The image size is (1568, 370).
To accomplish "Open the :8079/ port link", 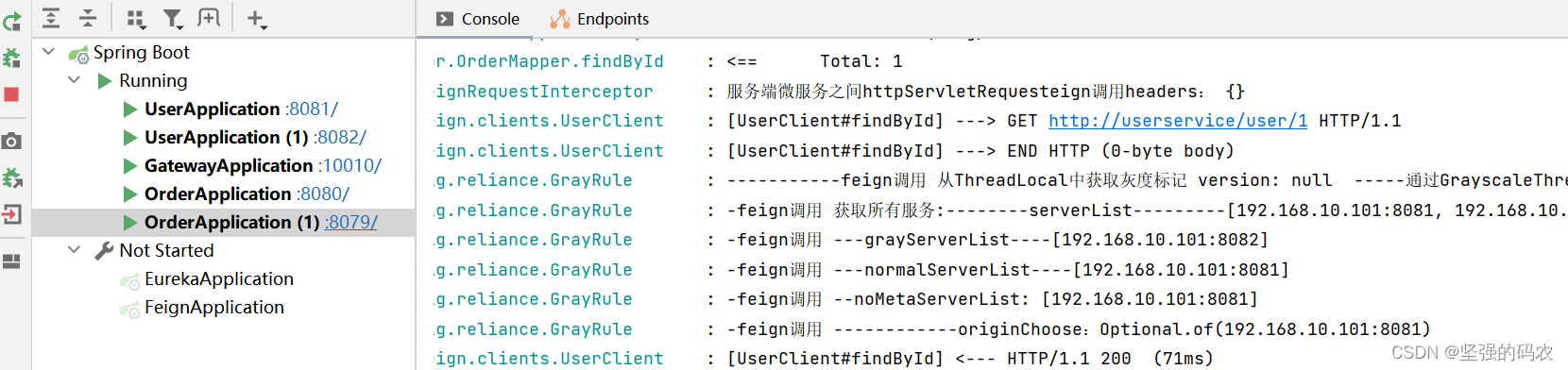I will pyautogui.click(x=351, y=222).
